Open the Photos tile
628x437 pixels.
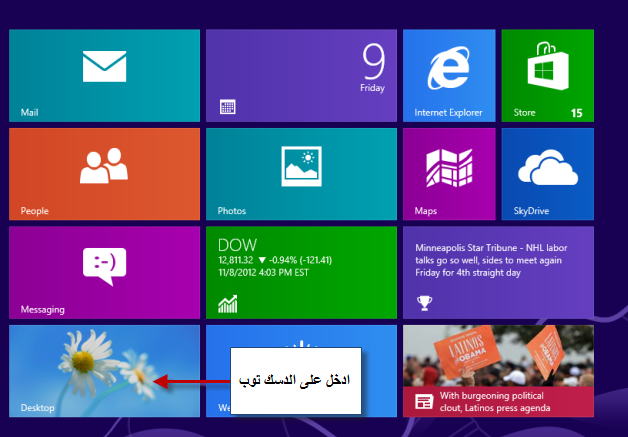pyautogui.click(x=301, y=173)
